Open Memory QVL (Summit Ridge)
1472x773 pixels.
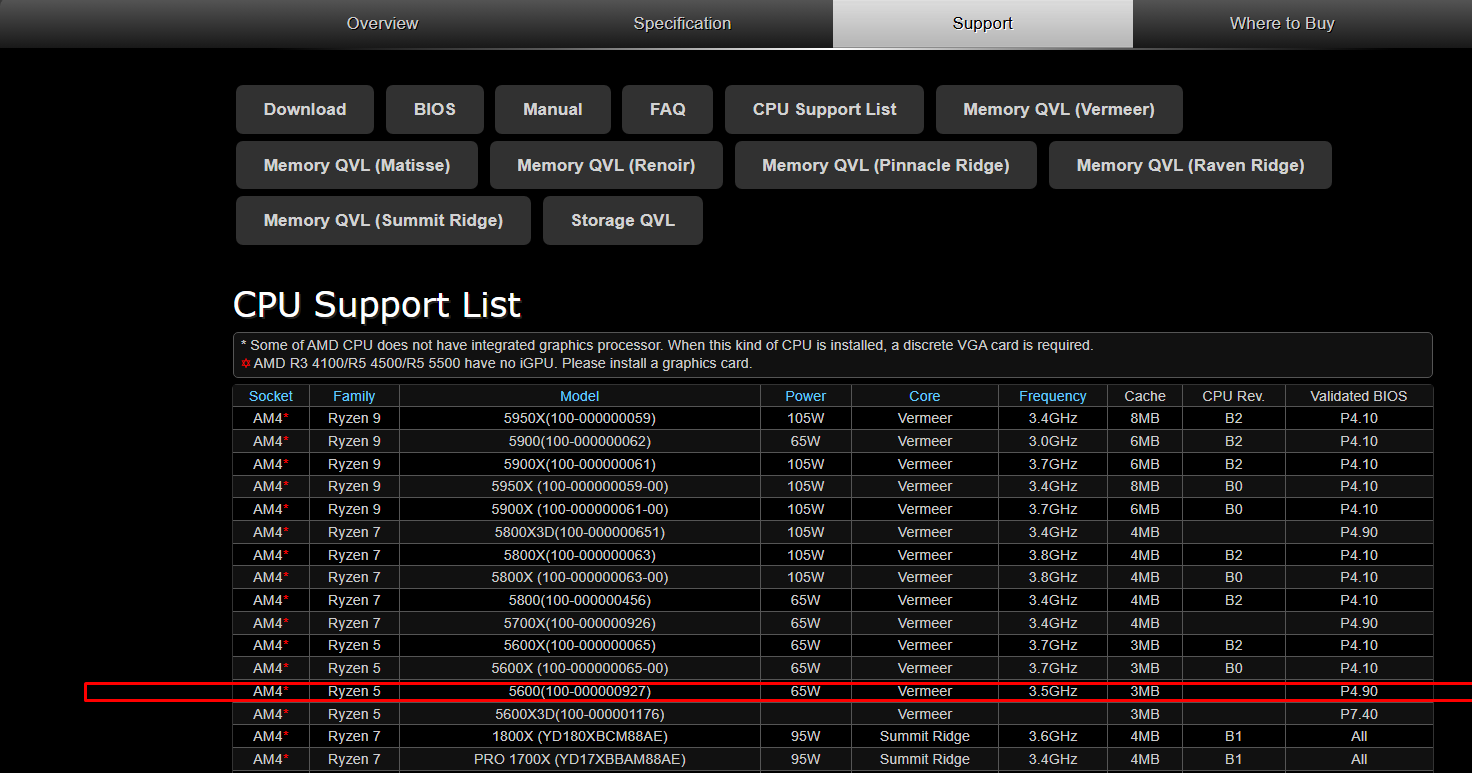click(x=383, y=221)
